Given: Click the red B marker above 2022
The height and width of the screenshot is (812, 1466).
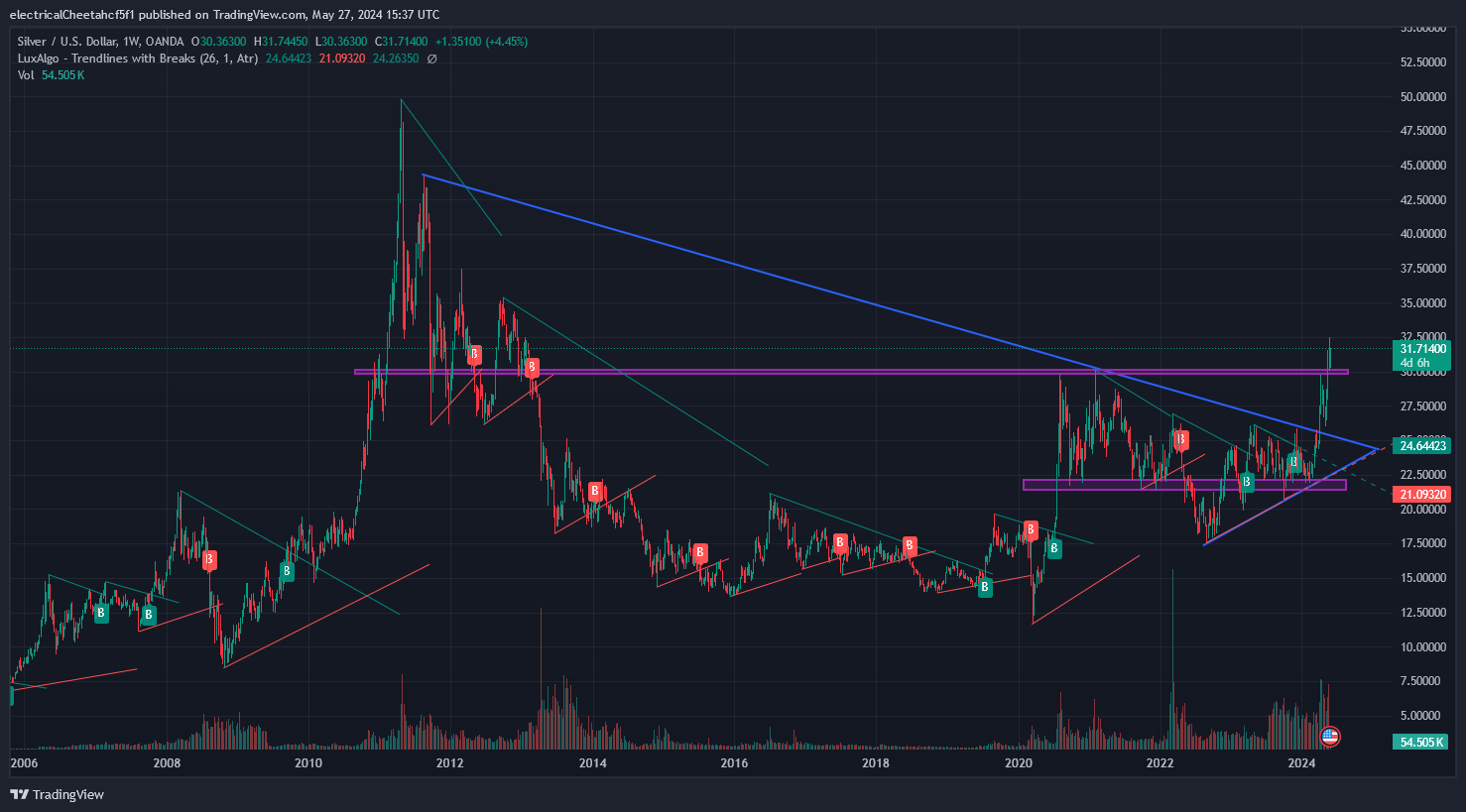Looking at the screenshot, I should click(1180, 439).
